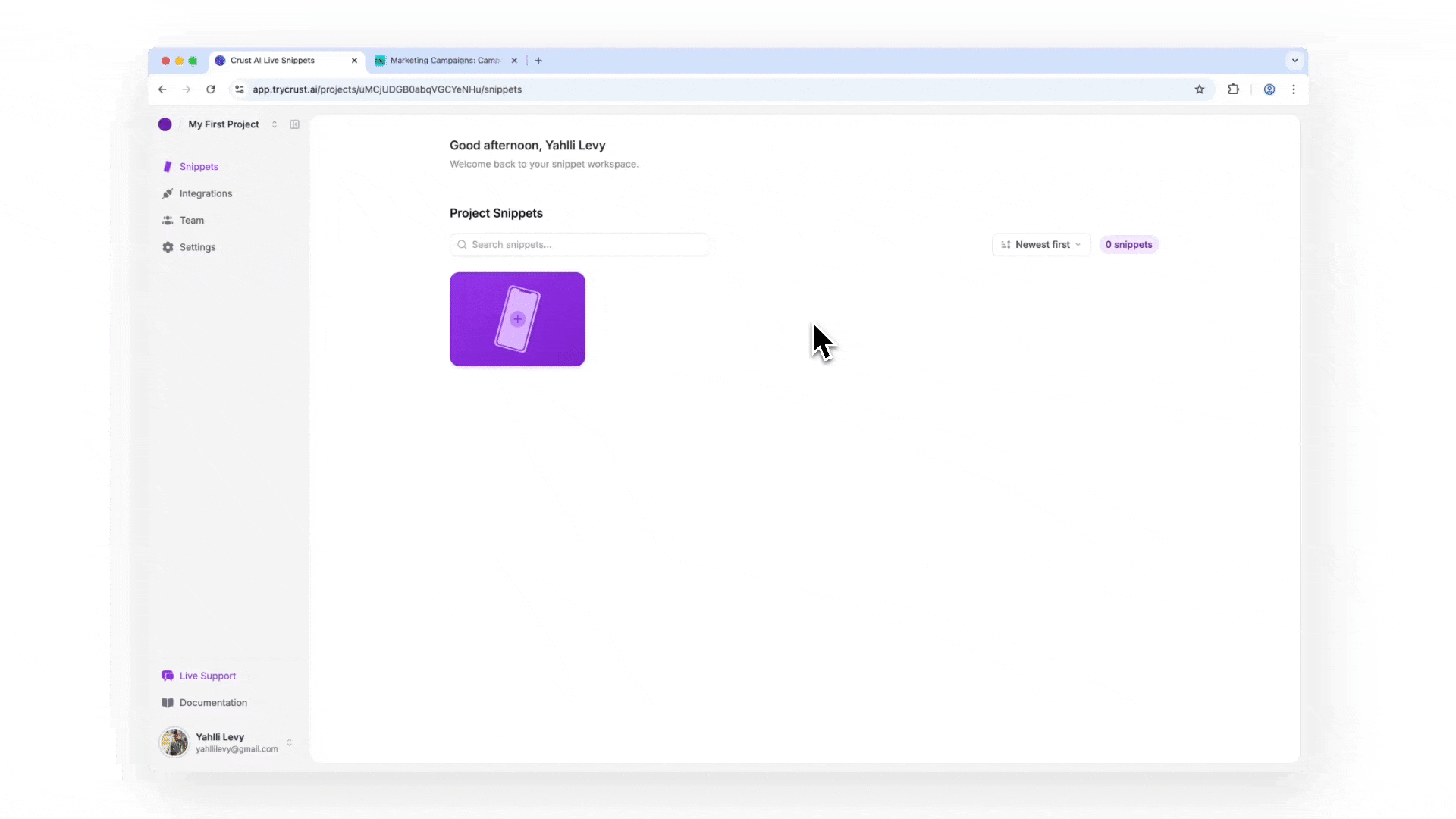Viewport: 1456px width, 819px height.
Task: Expand the Yahlli Levy account menu
Action: tap(290, 742)
